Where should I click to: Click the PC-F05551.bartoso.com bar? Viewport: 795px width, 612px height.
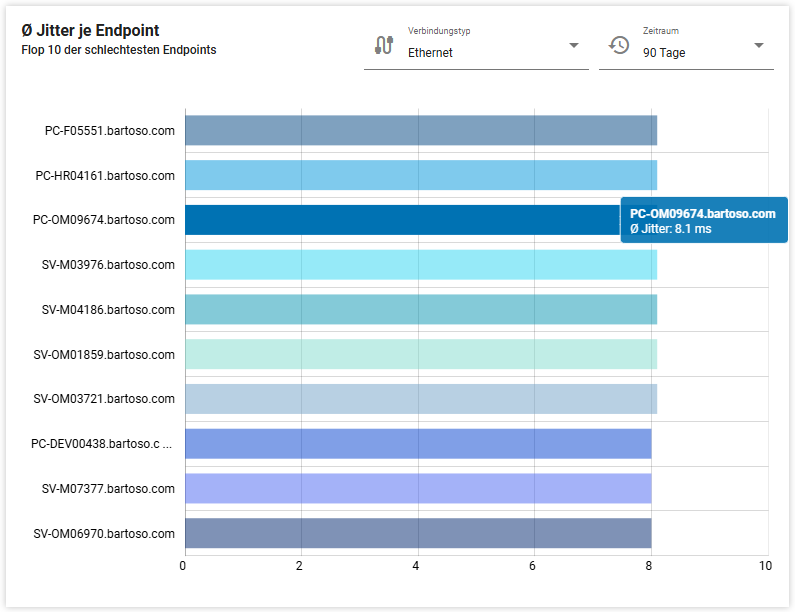coord(420,130)
